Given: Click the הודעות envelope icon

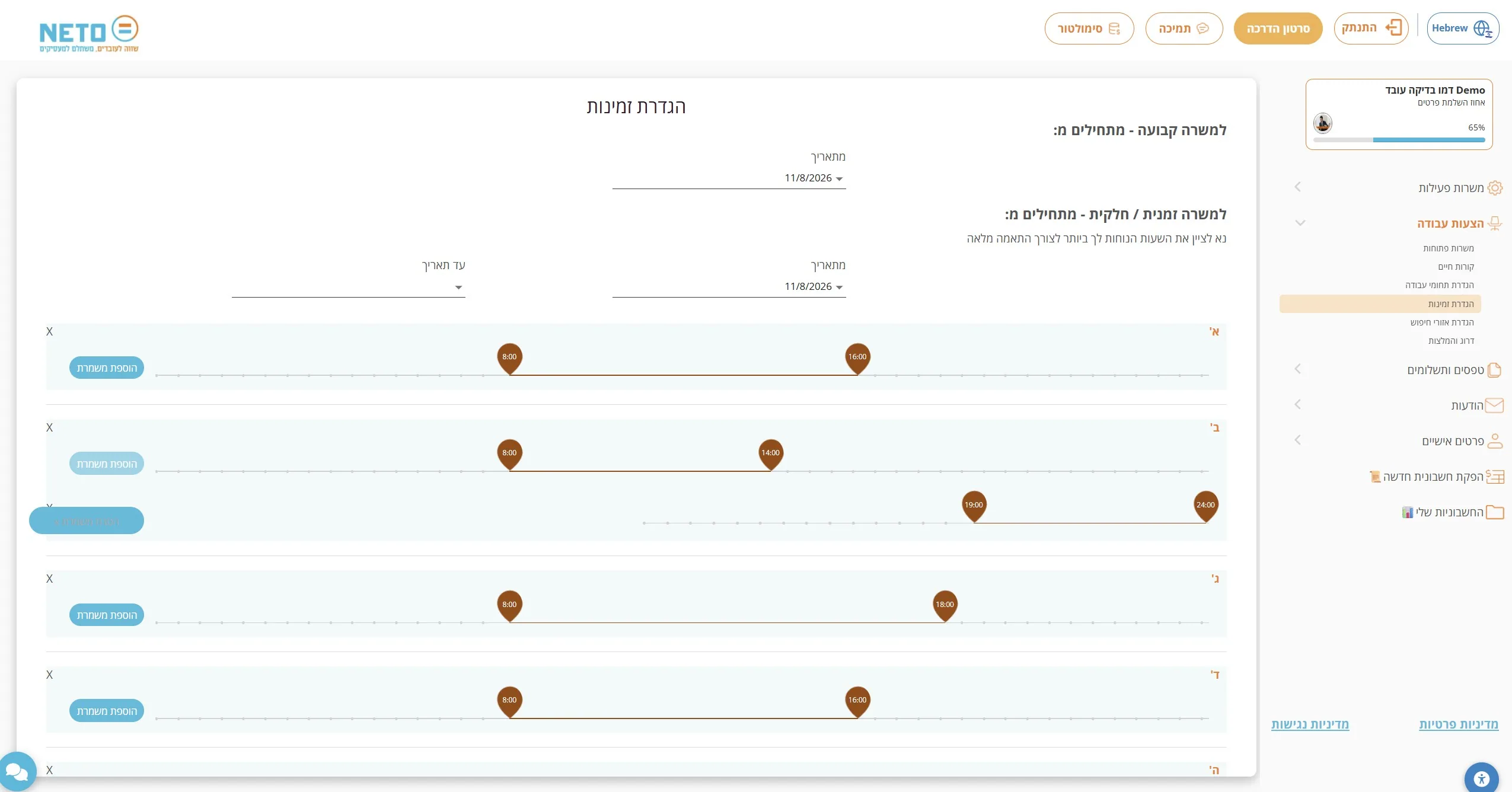Looking at the screenshot, I should point(1494,405).
